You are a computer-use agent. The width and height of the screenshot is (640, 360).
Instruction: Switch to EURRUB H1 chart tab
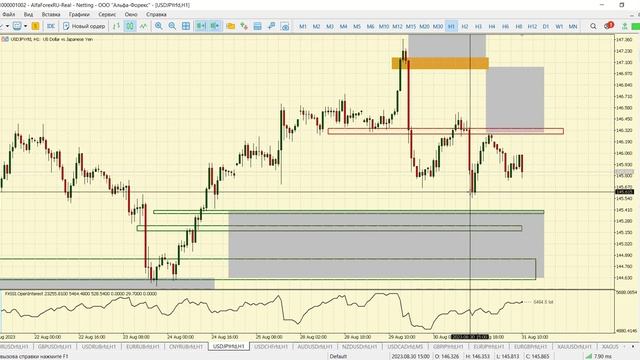point(142,347)
